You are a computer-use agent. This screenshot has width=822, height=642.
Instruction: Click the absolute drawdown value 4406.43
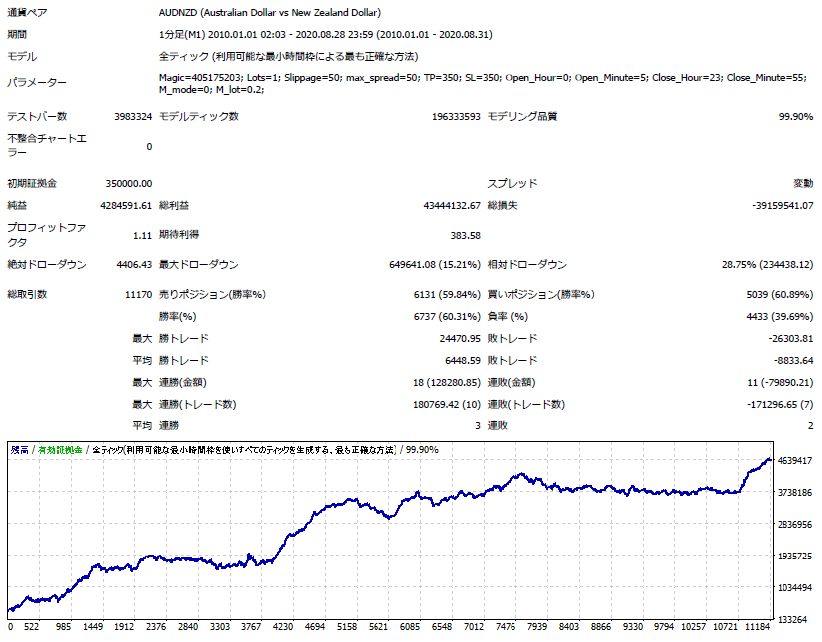coord(134,265)
